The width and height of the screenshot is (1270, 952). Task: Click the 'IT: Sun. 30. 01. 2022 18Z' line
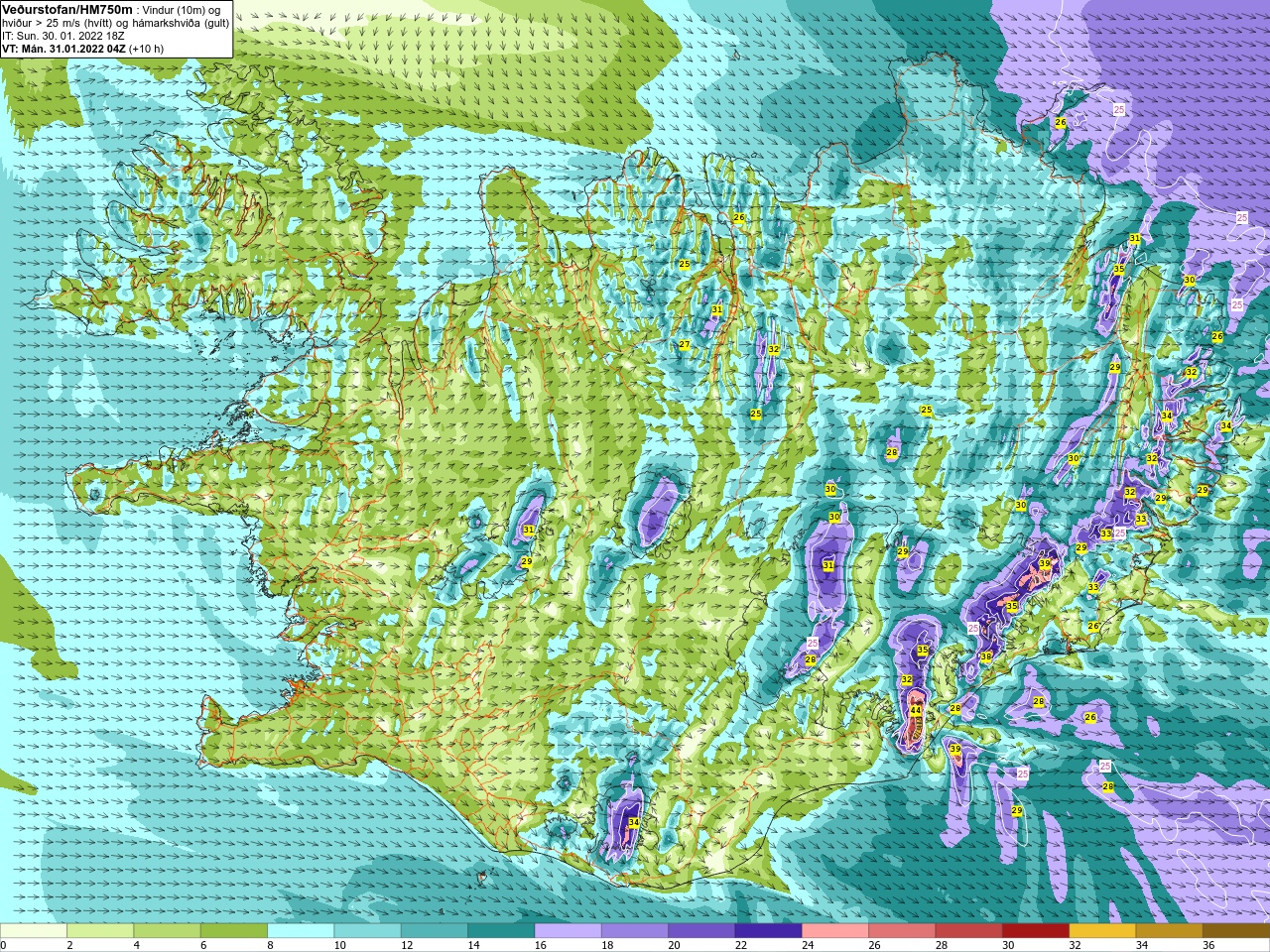tap(64, 35)
